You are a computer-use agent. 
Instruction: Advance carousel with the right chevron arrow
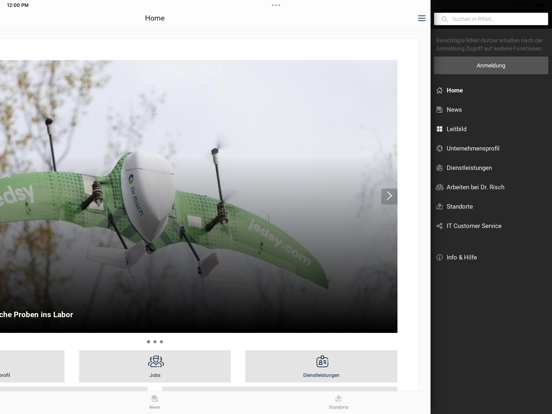[389, 196]
